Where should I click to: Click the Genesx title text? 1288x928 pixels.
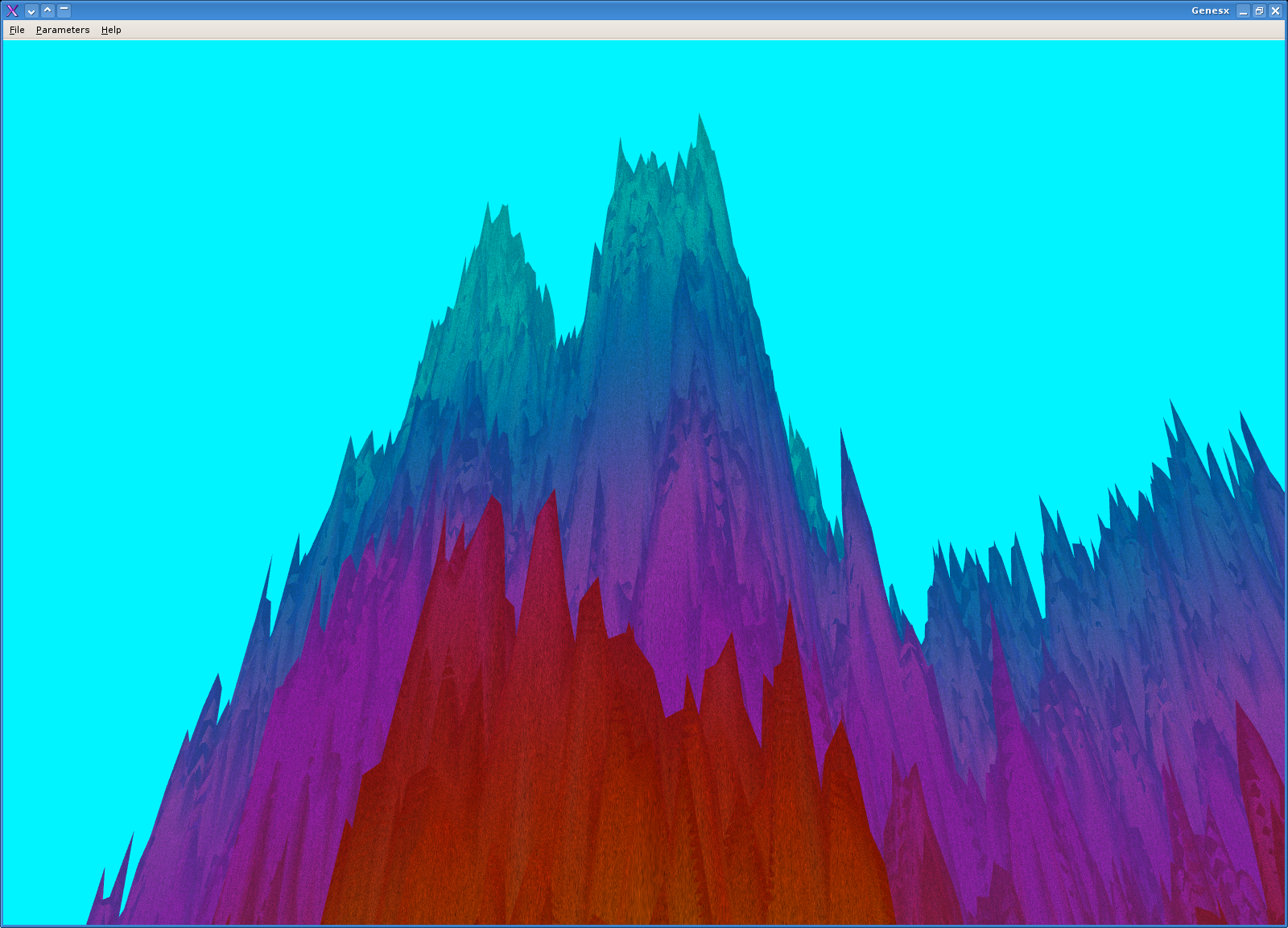click(1210, 10)
